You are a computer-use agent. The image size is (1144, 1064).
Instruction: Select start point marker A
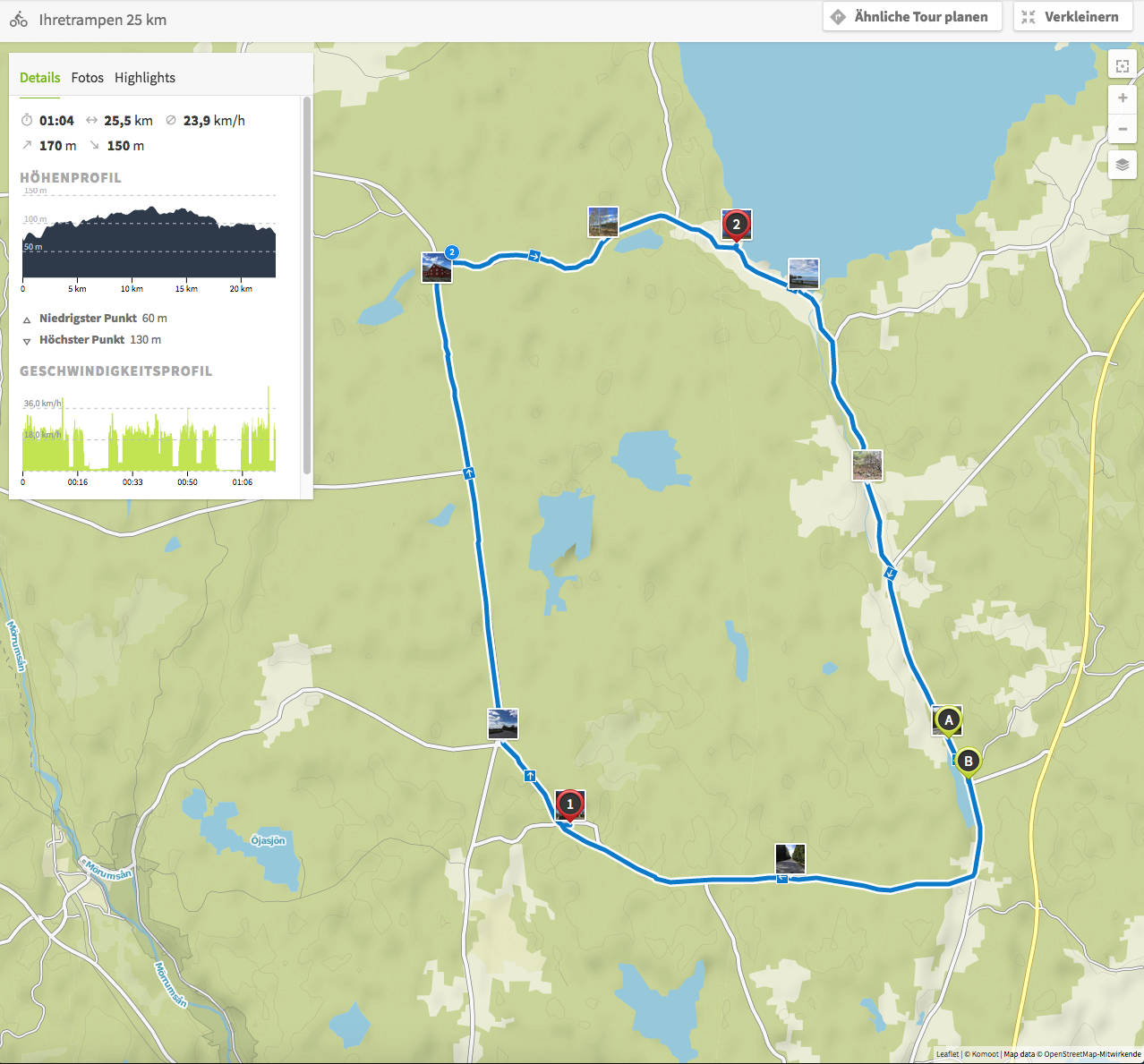[x=948, y=719]
